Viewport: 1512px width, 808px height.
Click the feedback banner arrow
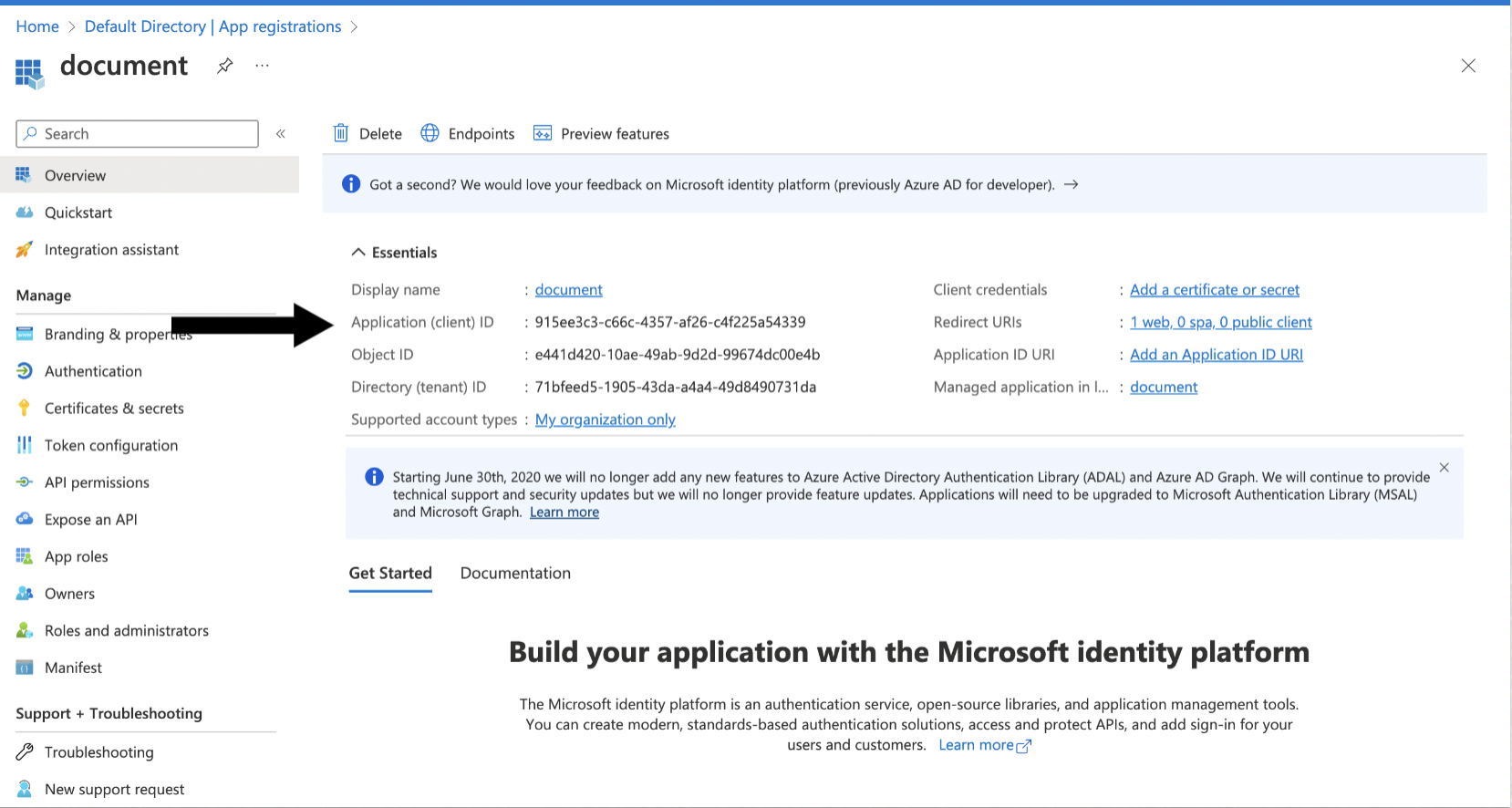click(x=1072, y=184)
